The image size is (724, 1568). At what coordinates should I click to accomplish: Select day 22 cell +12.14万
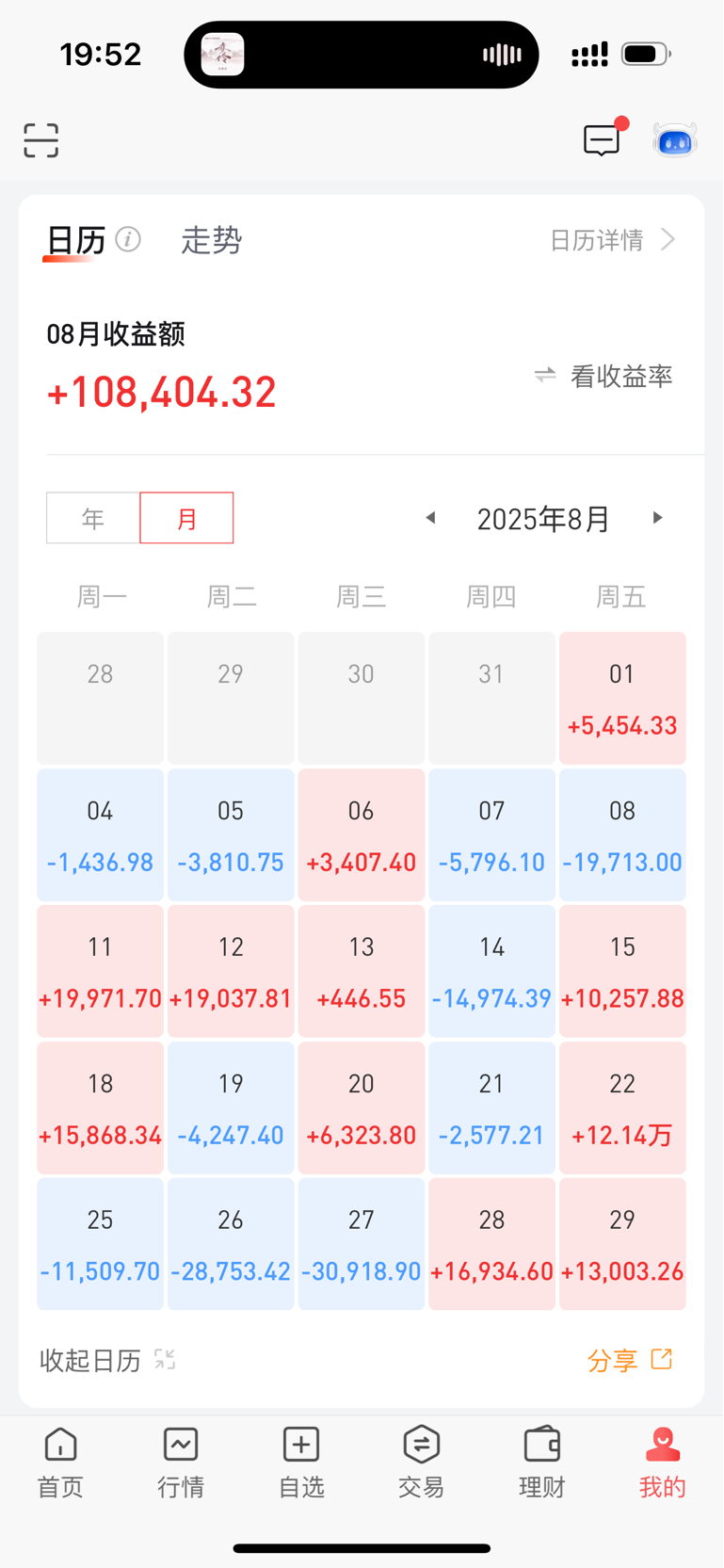pos(622,1107)
